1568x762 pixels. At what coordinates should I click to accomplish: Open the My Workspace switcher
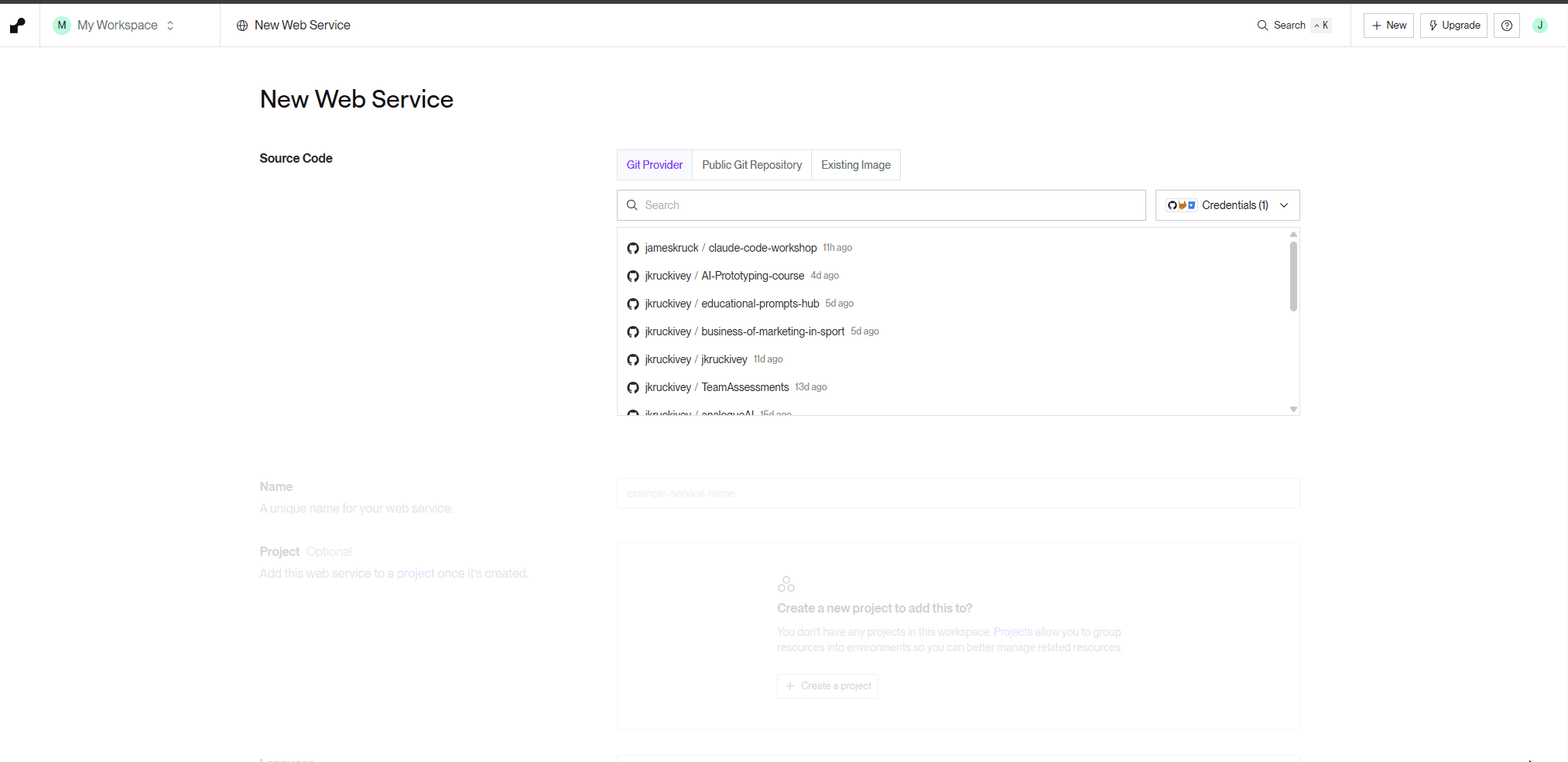click(x=115, y=26)
